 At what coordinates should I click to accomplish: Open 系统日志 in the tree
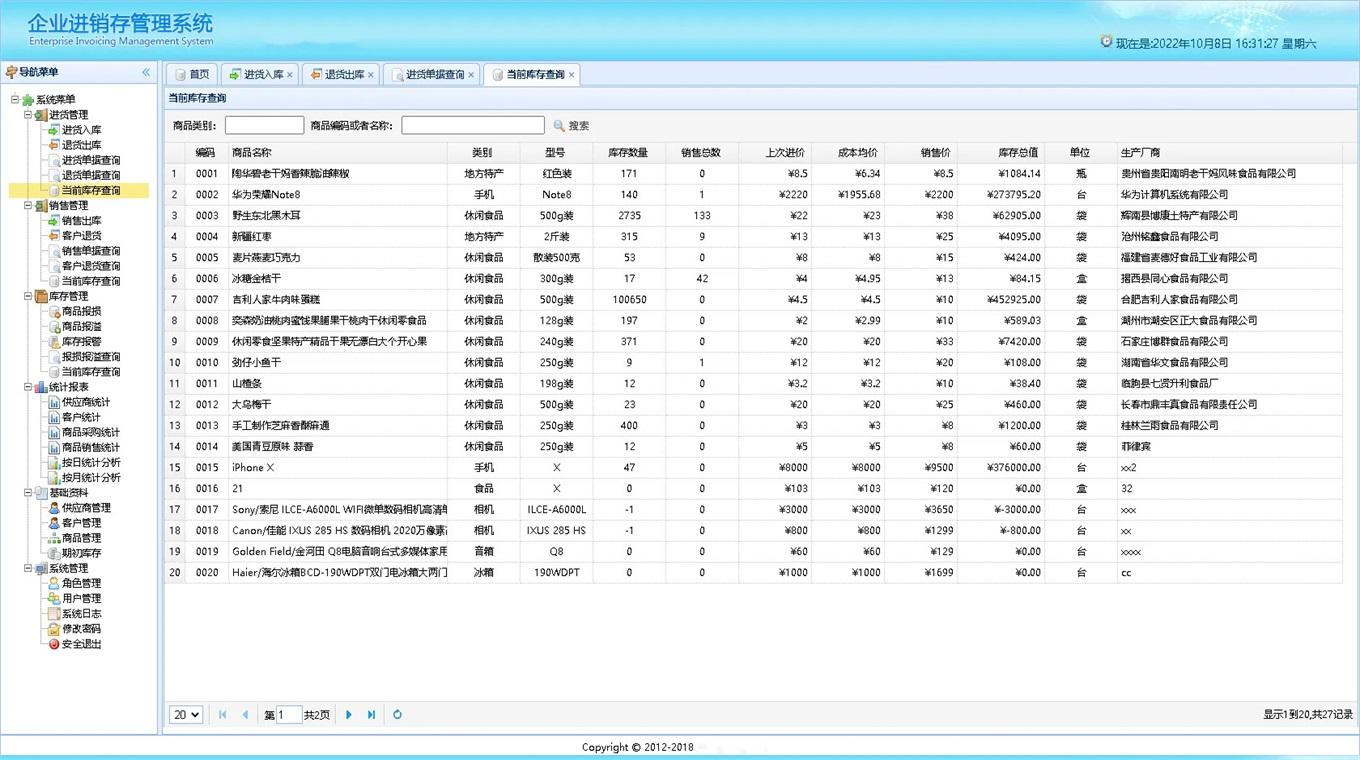pos(81,614)
